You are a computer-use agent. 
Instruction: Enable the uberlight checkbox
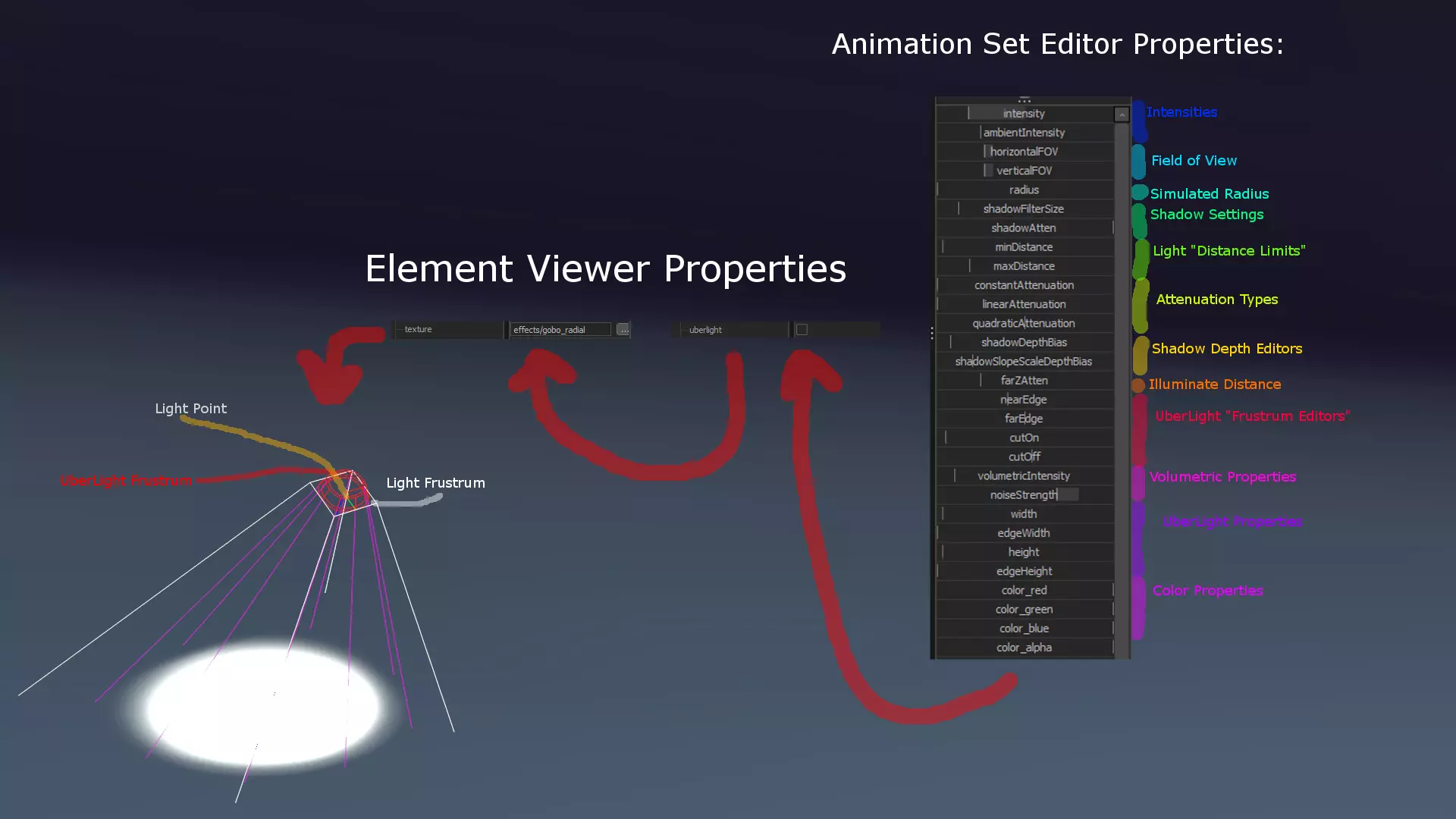tap(802, 330)
